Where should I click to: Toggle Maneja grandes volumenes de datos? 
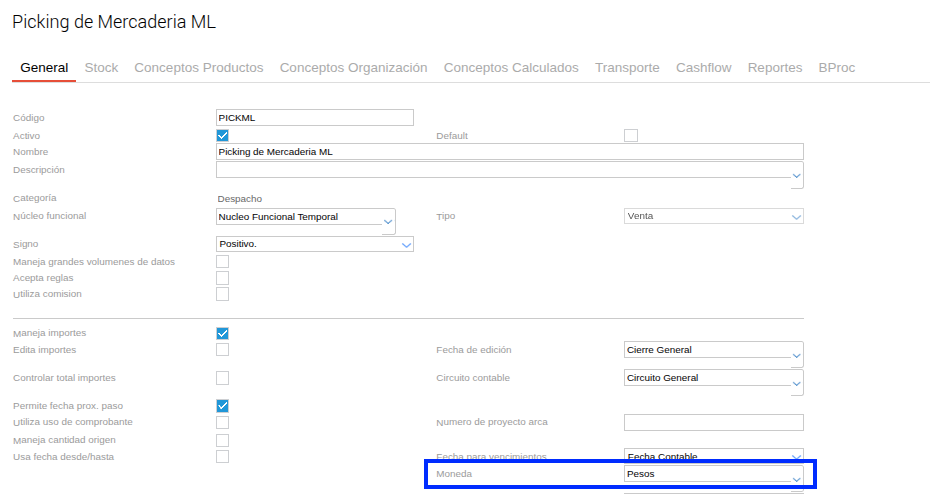tap(223, 262)
